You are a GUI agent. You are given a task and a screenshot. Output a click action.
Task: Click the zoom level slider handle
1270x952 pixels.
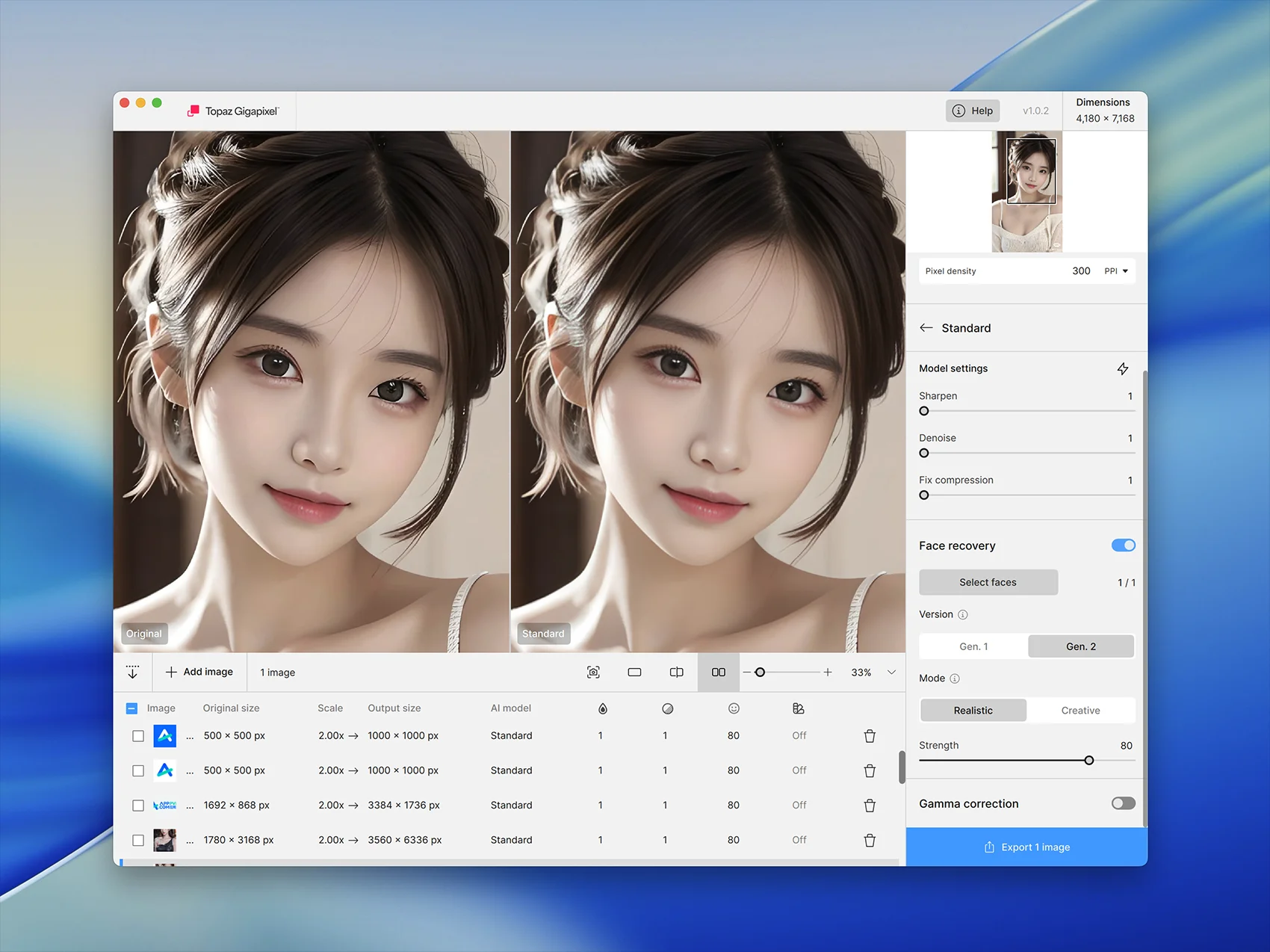pos(760,673)
